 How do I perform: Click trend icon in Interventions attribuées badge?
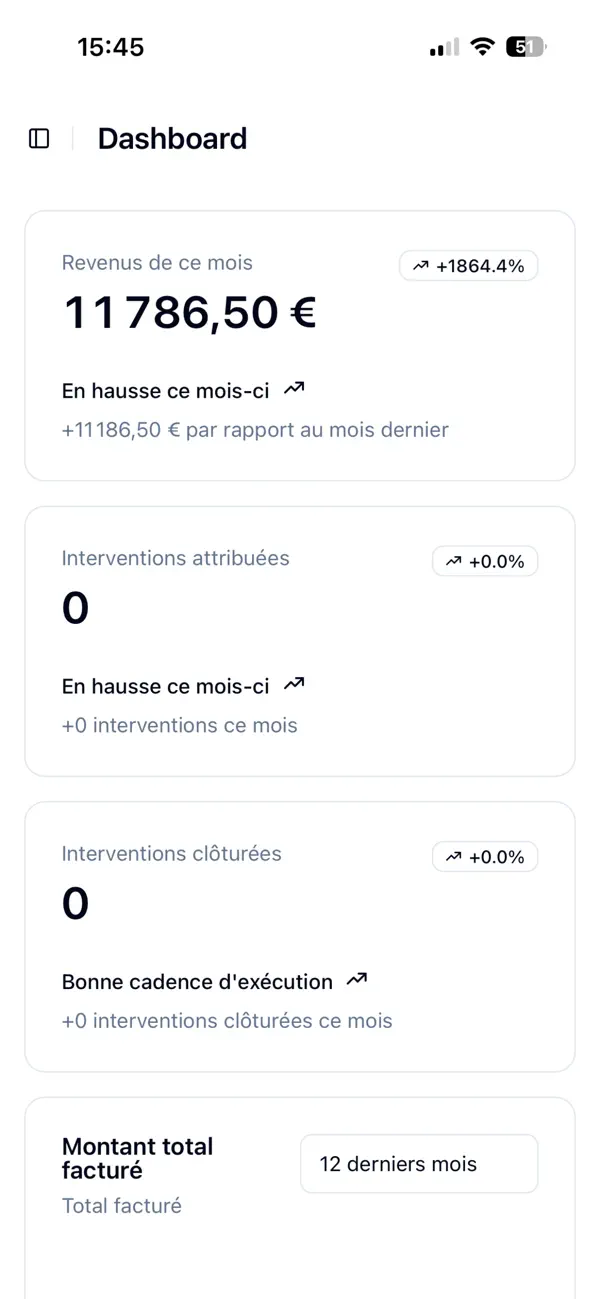(453, 561)
